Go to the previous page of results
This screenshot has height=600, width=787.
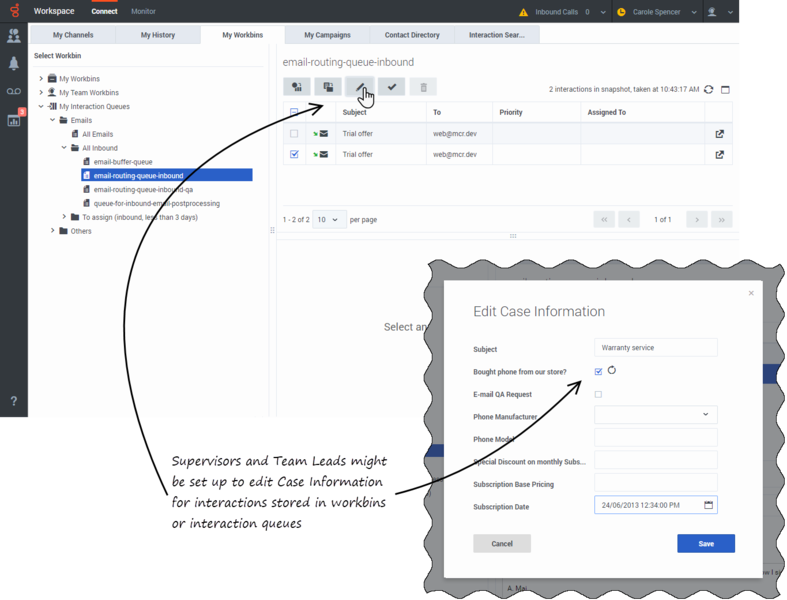628,219
